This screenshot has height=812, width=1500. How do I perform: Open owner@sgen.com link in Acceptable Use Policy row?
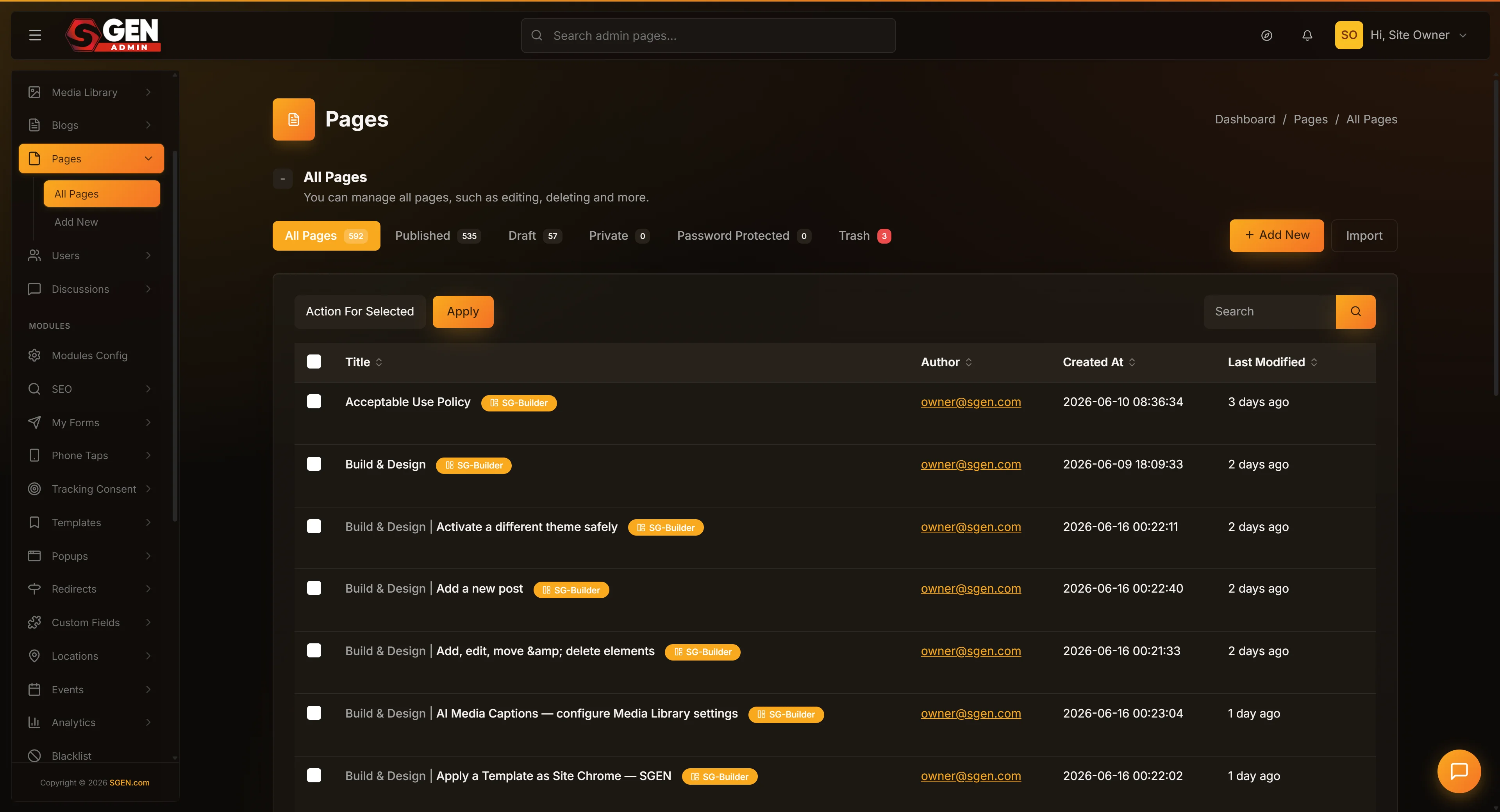(971, 402)
